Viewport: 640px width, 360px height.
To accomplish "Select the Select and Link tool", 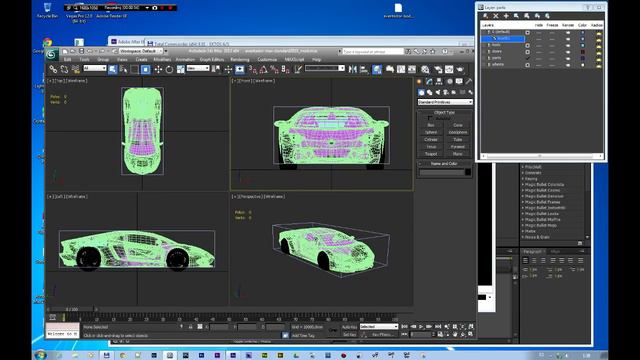I will tap(53, 69).
